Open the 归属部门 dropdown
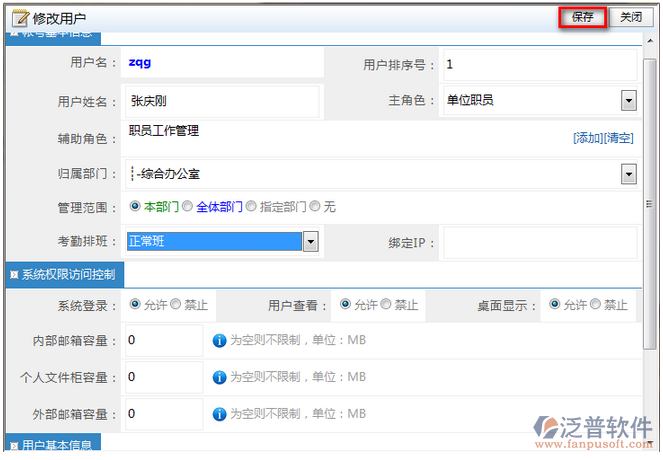Screen dimensions: 663x460 point(628,174)
